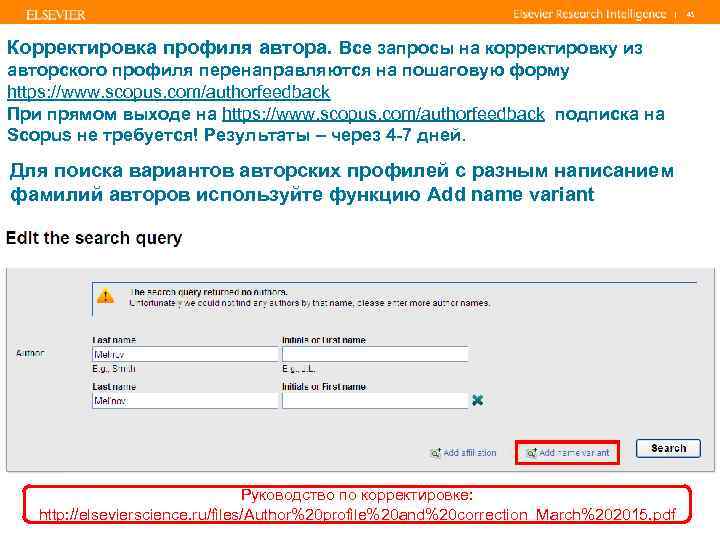Open the elsevierscience.ru correction guide PDF link

[357, 514]
